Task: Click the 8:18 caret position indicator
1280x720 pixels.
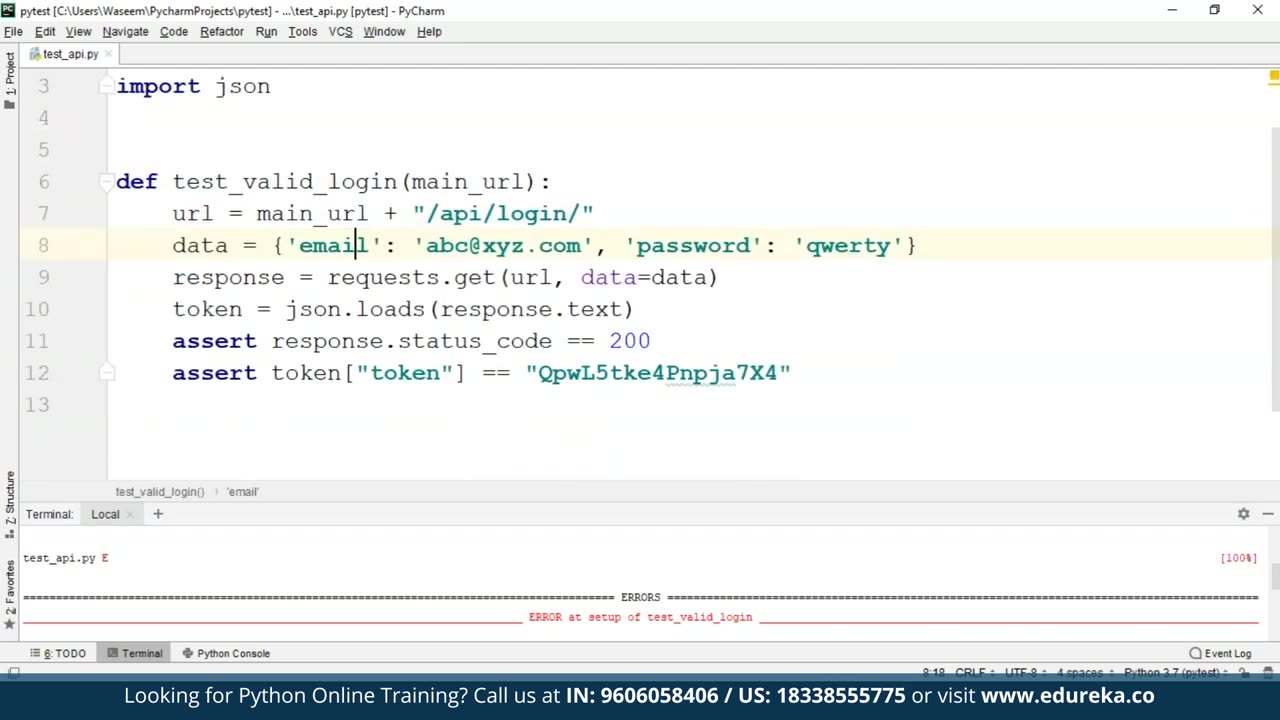Action: [933, 673]
